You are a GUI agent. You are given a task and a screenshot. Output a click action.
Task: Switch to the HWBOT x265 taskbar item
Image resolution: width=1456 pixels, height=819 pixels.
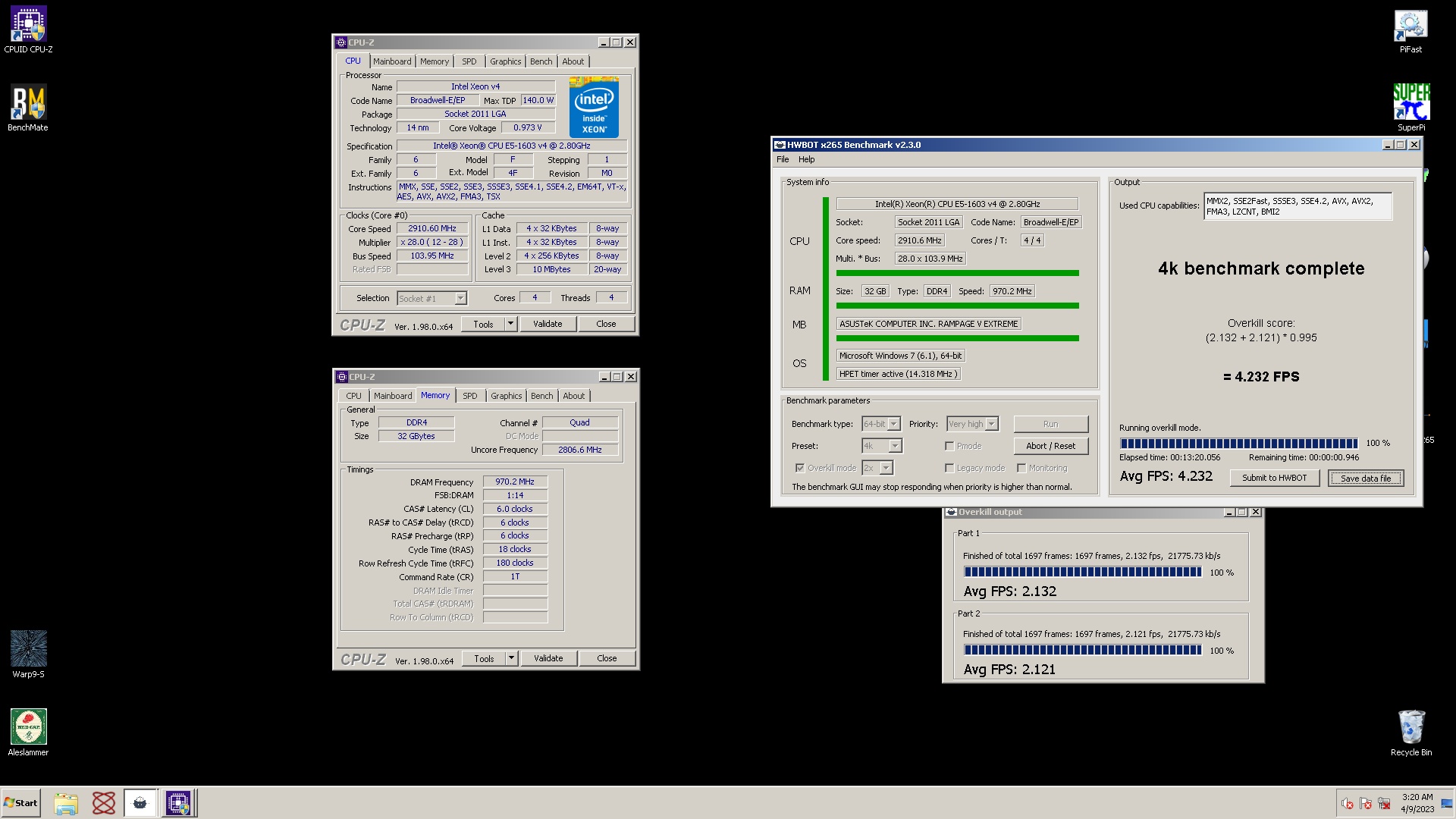140,803
